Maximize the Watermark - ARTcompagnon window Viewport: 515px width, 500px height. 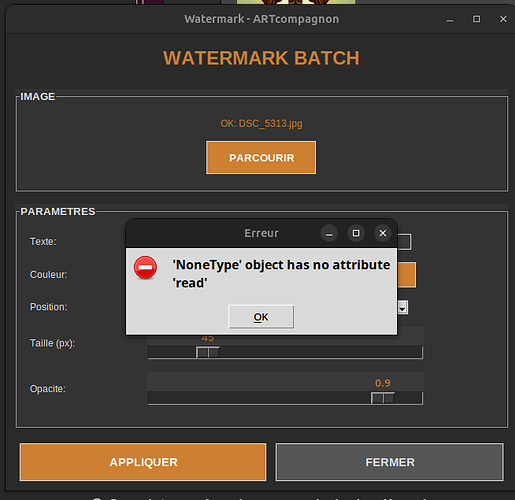[x=477, y=19]
